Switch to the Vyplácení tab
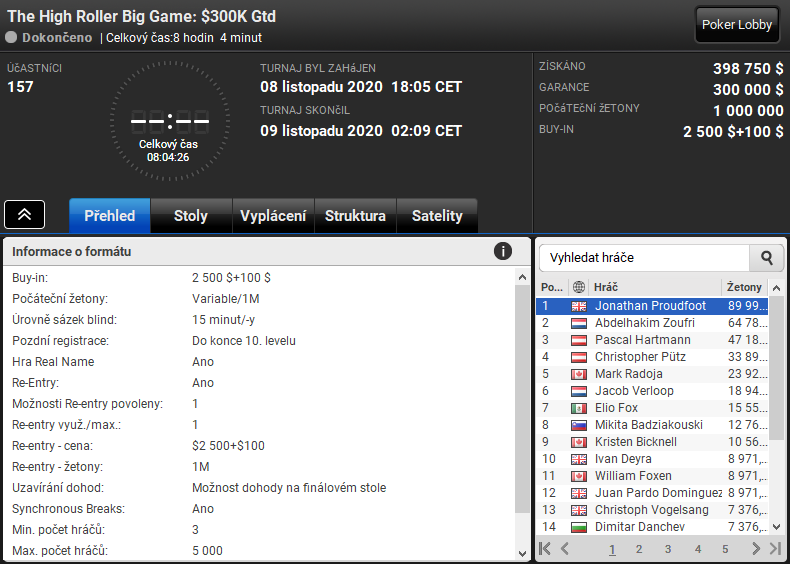Image resolution: width=790 pixels, height=564 pixels. click(x=273, y=216)
